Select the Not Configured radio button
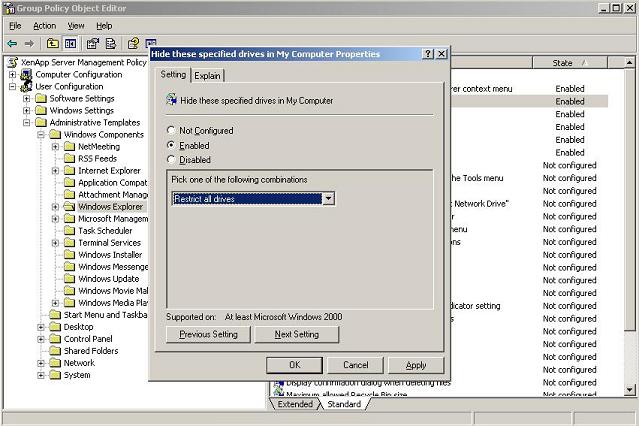The image size is (639, 426). pos(172,131)
